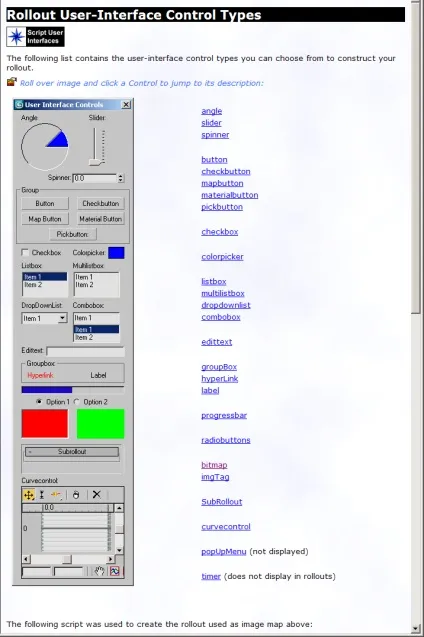Open the progressbar link
The height and width of the screenshot is (637, 424).
(224, 415)
